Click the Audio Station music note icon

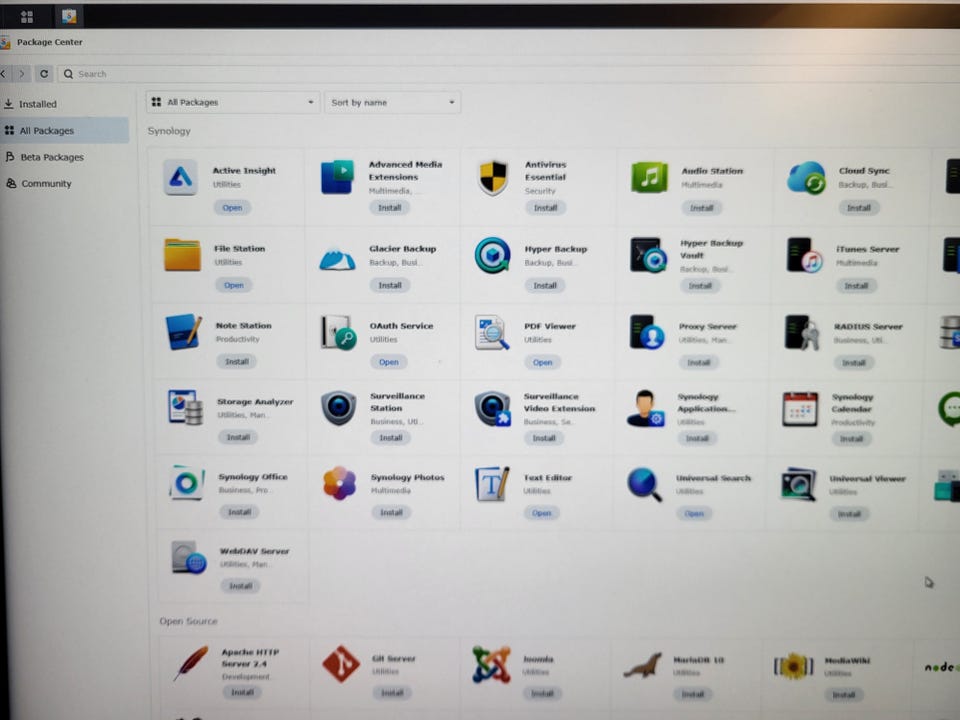pos(649,178)
